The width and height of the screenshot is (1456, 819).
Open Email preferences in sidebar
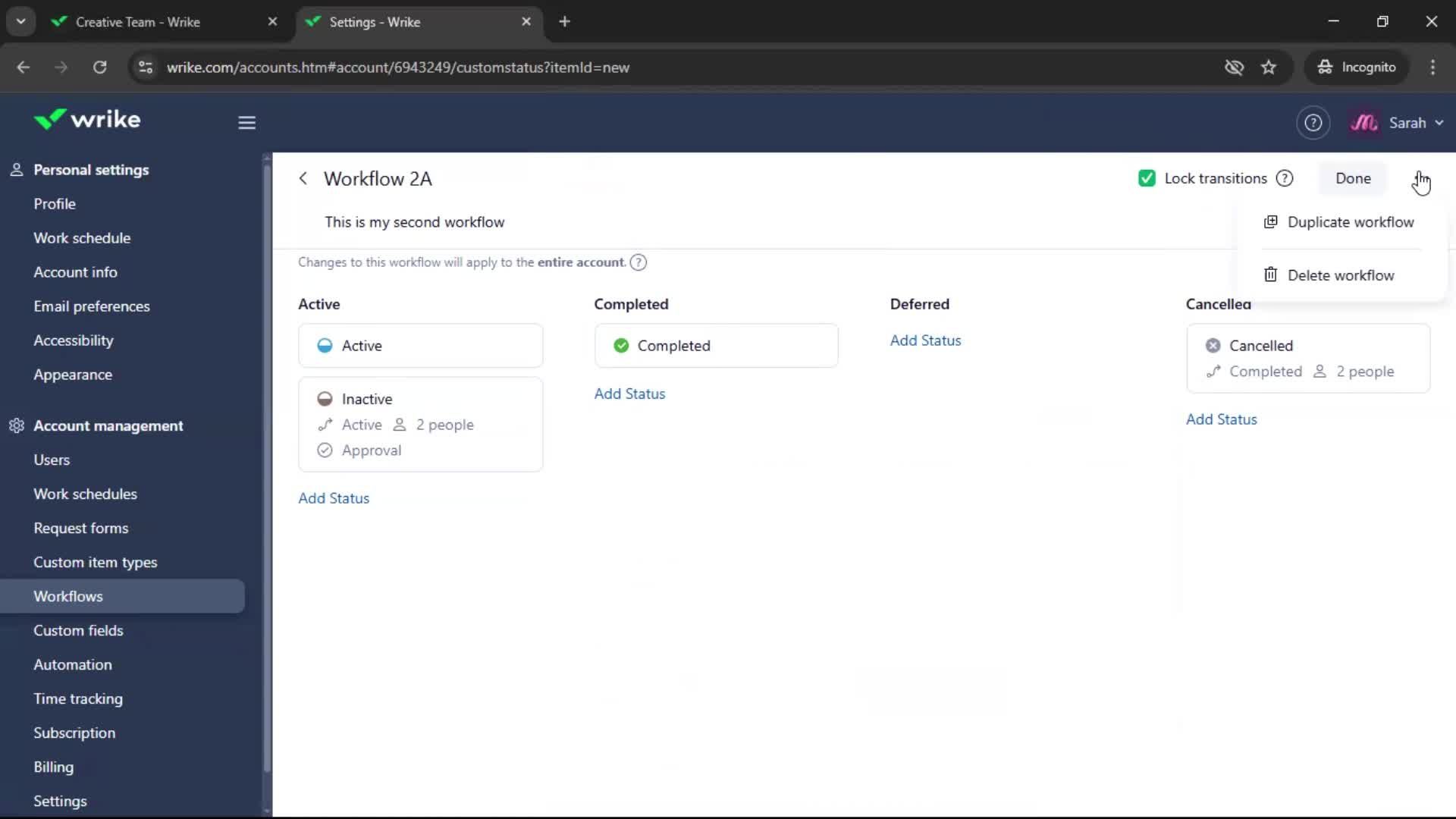[x=92, y=306]
